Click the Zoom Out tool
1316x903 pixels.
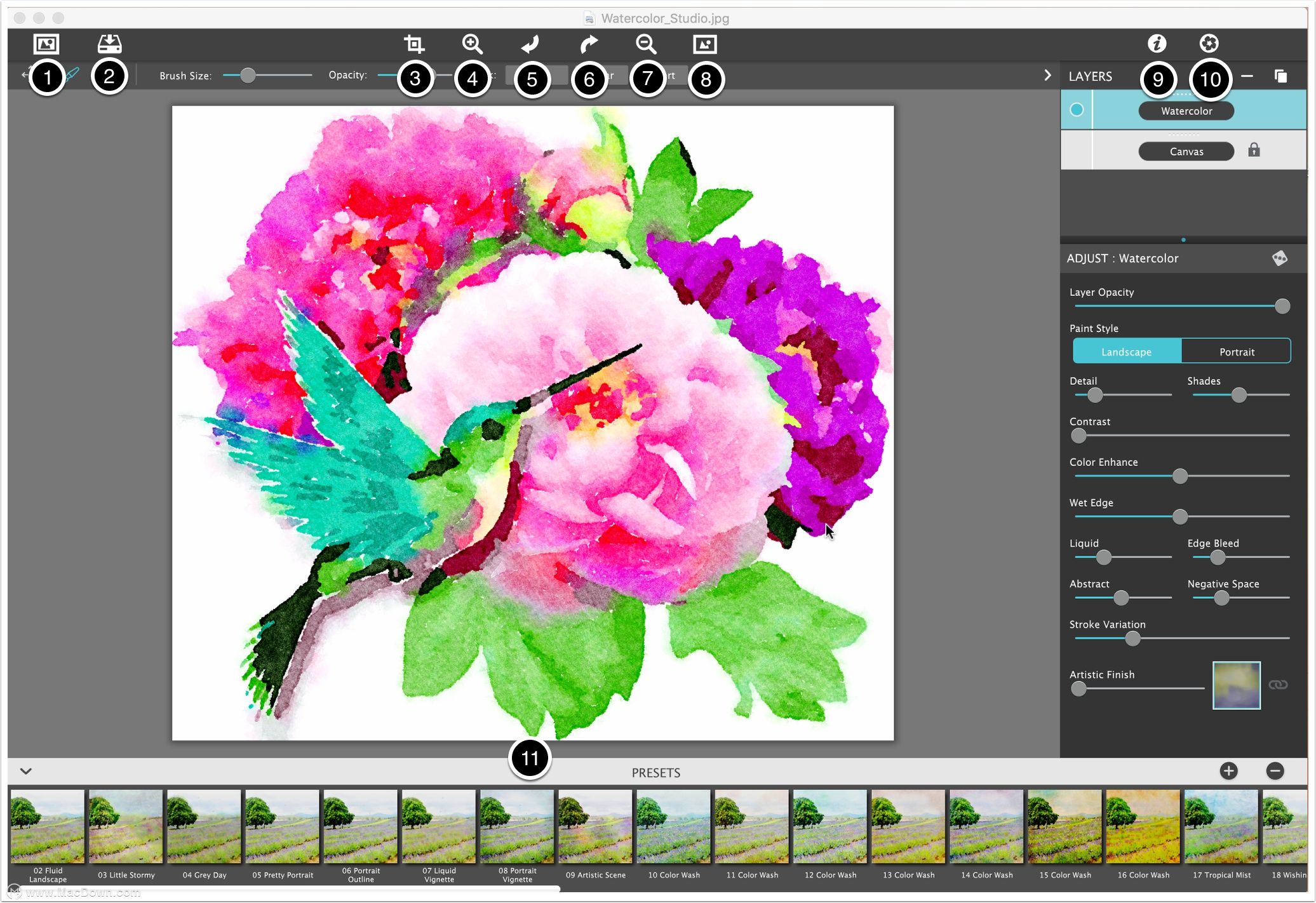coord(648,46)
